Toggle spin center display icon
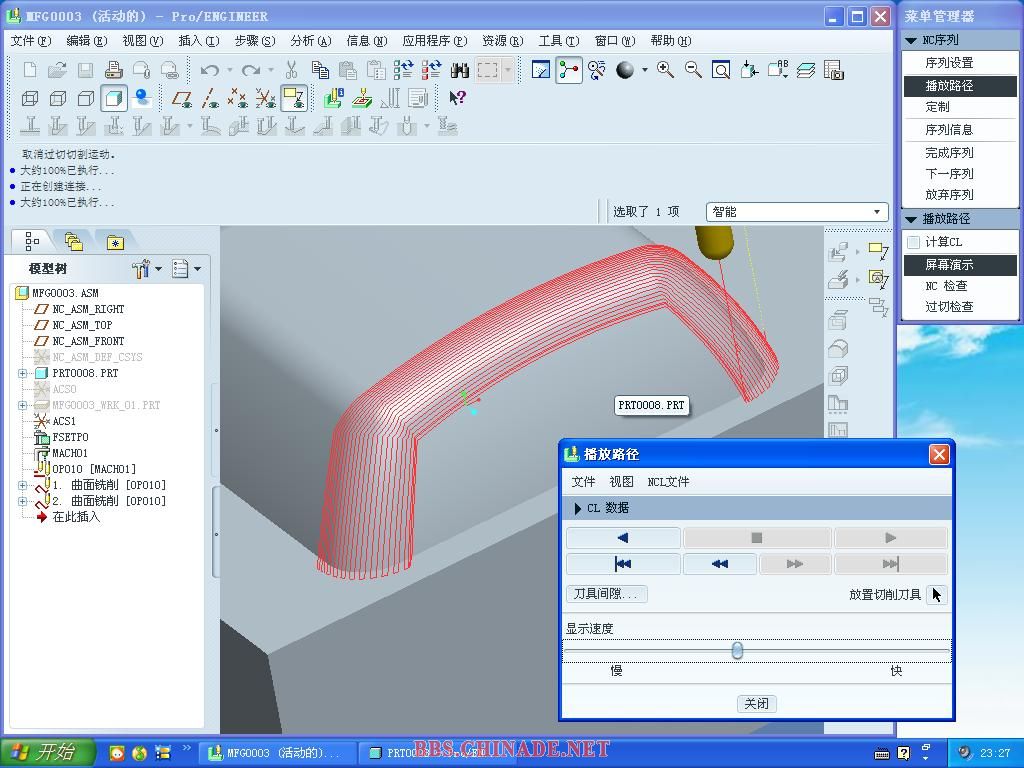Image resolution: width=1024 pixels, height=768 pixels. click(x=569, y=69)
